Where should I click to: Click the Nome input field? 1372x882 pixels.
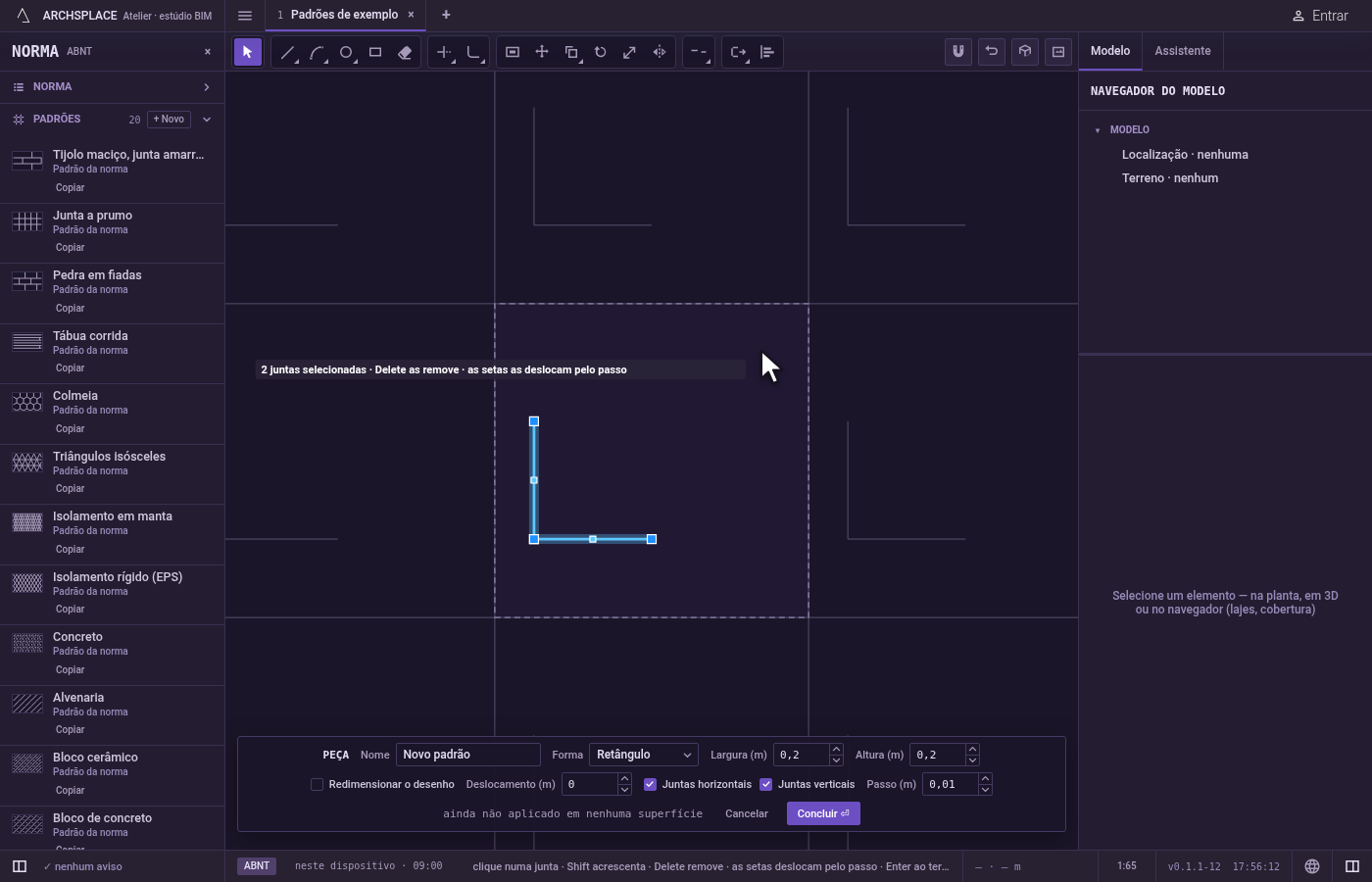(x=468, y=755)
